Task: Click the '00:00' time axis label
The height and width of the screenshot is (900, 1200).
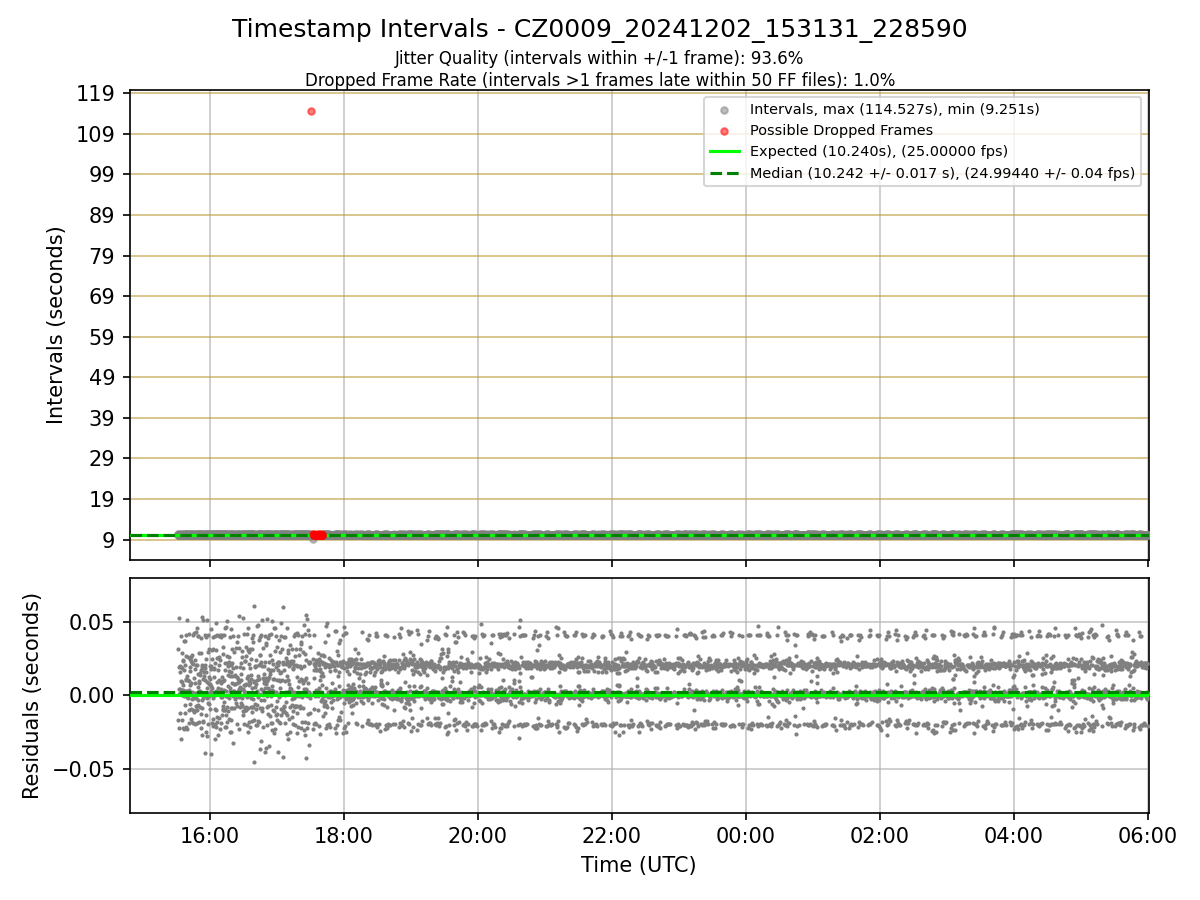Action: pos(746,835)
